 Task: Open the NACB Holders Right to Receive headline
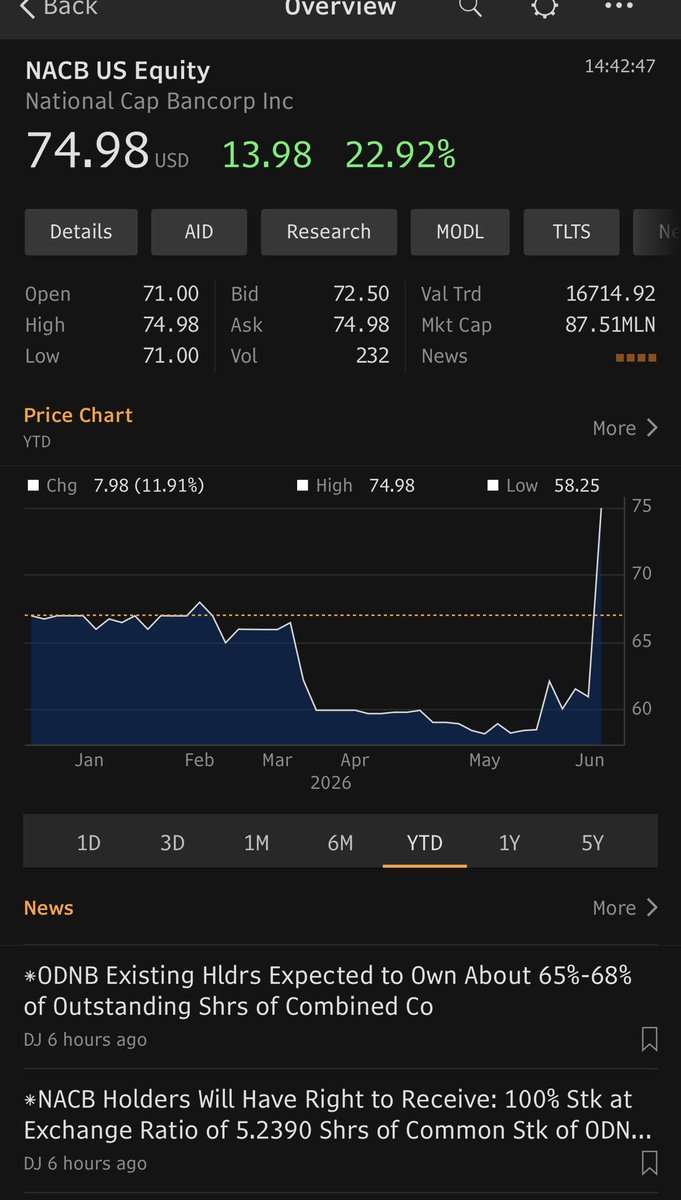pyautogui.click(x=338, y=1114)
